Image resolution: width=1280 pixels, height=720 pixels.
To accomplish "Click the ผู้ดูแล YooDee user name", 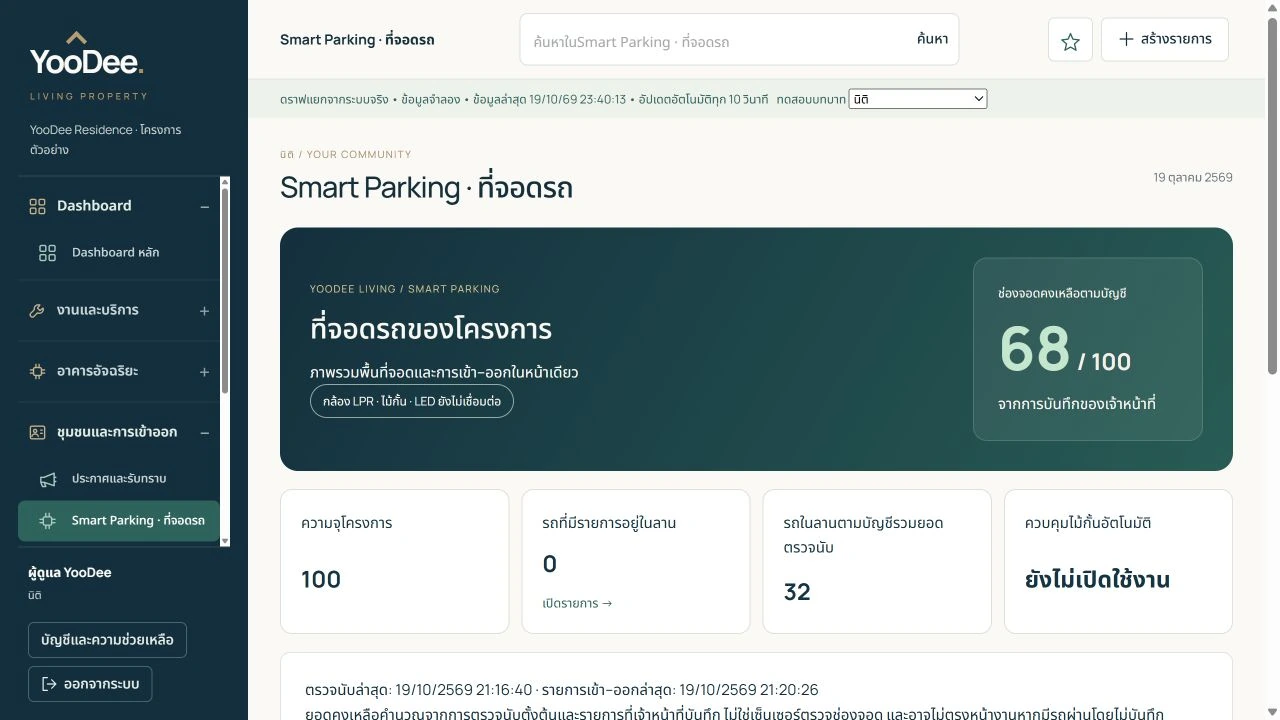I will coord(70,573).
